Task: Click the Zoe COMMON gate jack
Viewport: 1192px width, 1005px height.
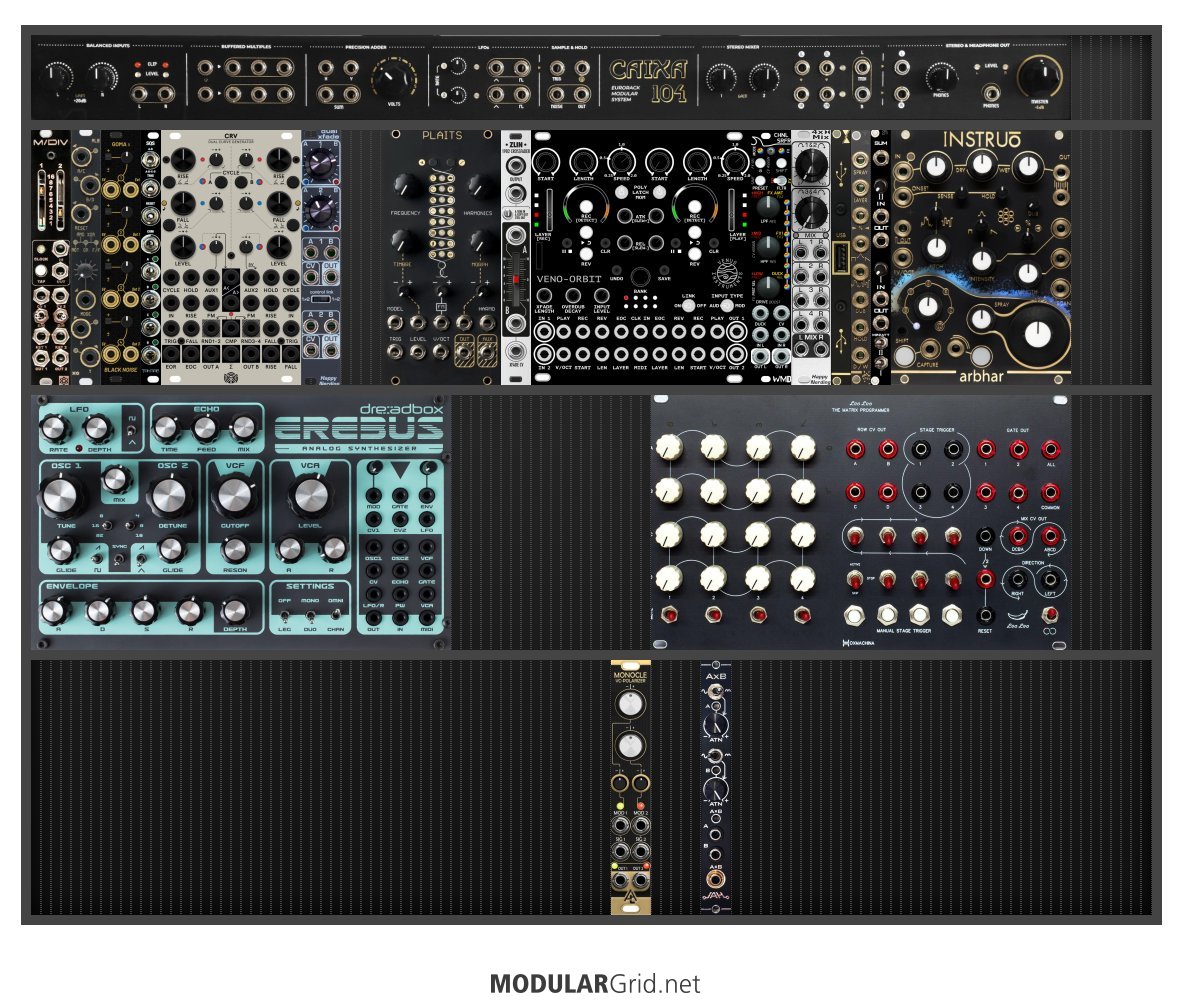Action: [x=1050, y=493]
